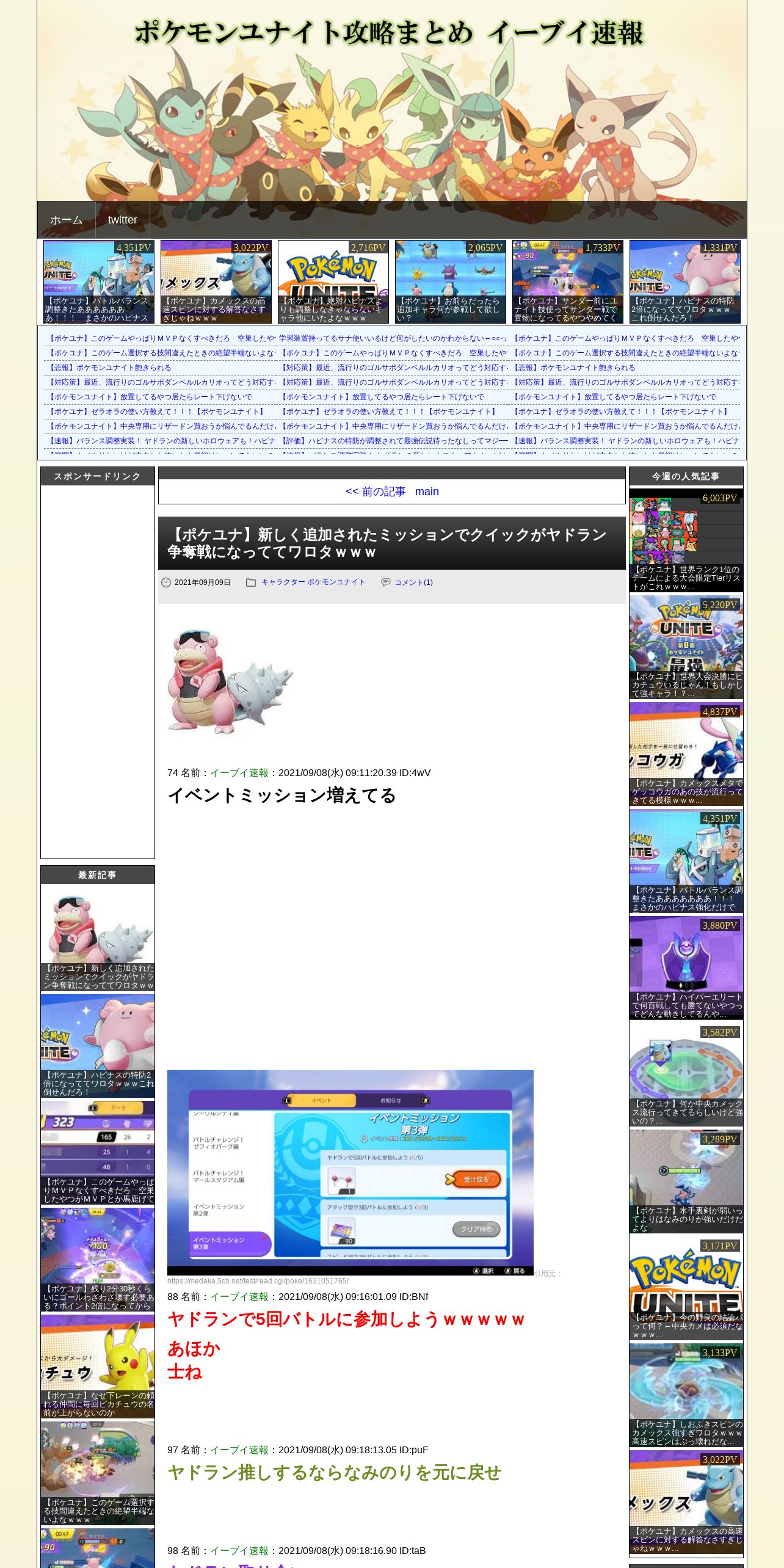Open right column headline ゼラオラの使い方教えて
The width and height of the screenshot is (784, 1568).
pos(621,412)
